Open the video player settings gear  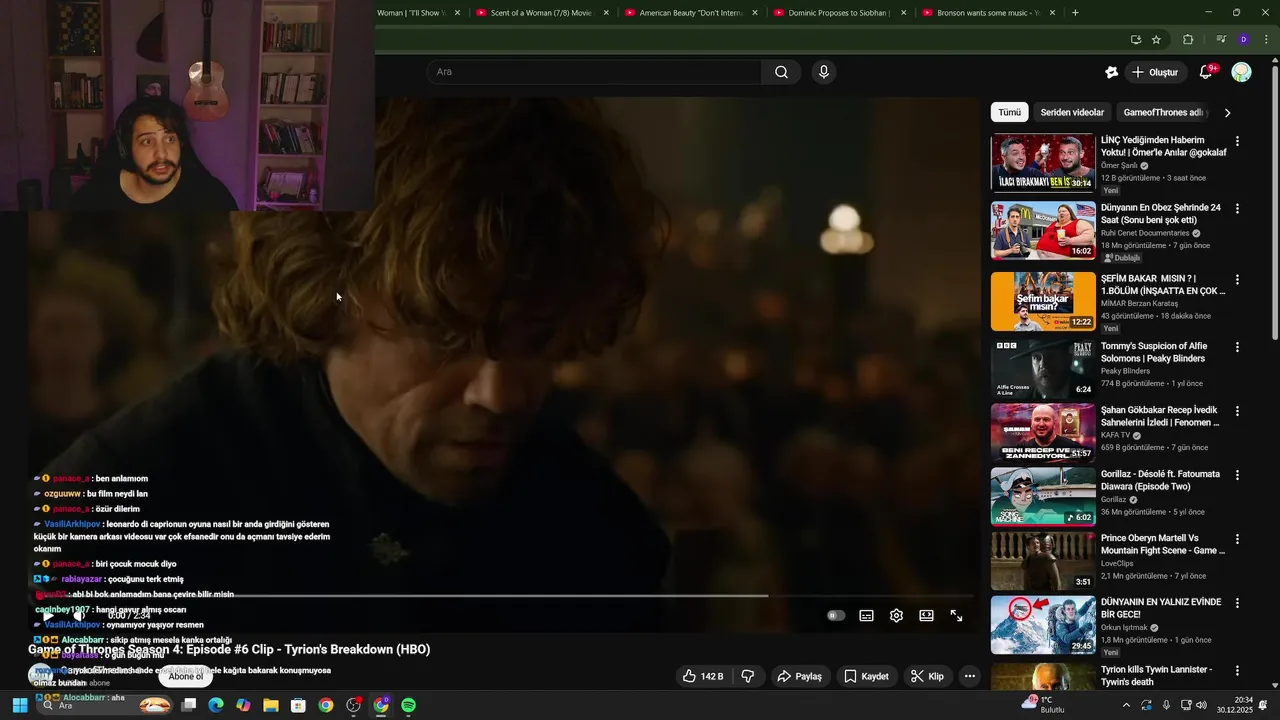pos(896,616)
